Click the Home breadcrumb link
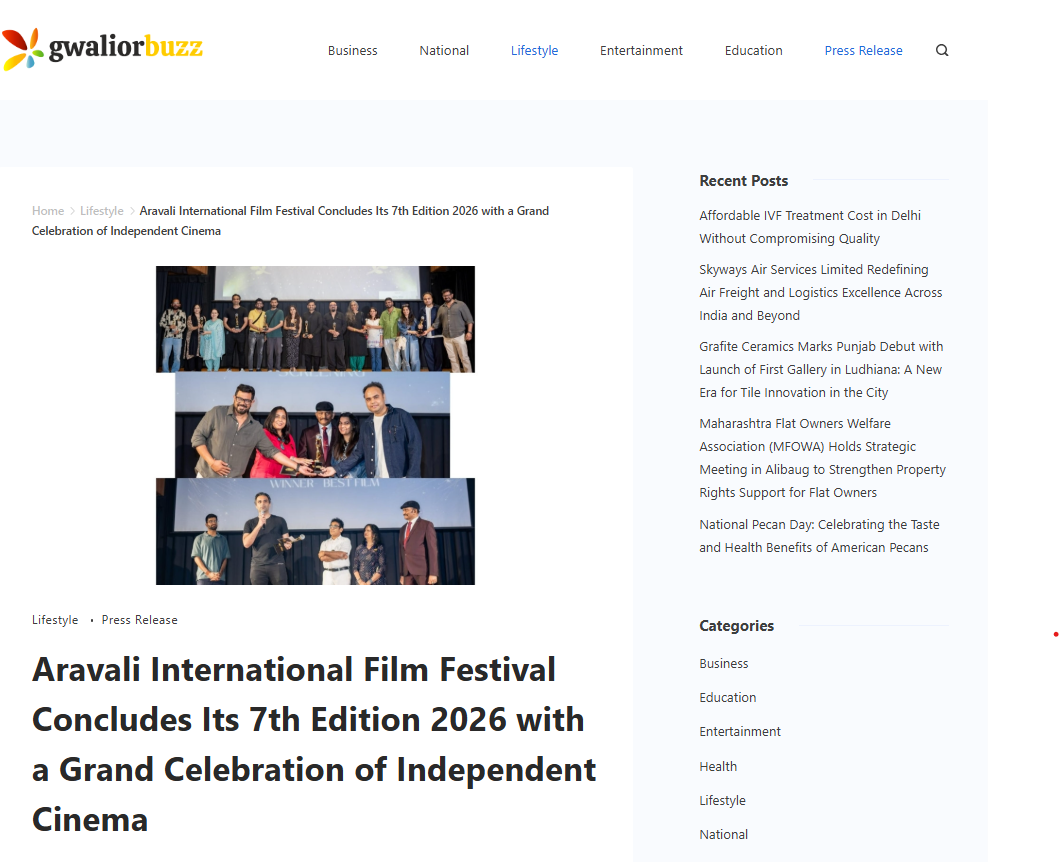Image resolution: width=1060 pixels, height=862 pixels. [47, 211]
